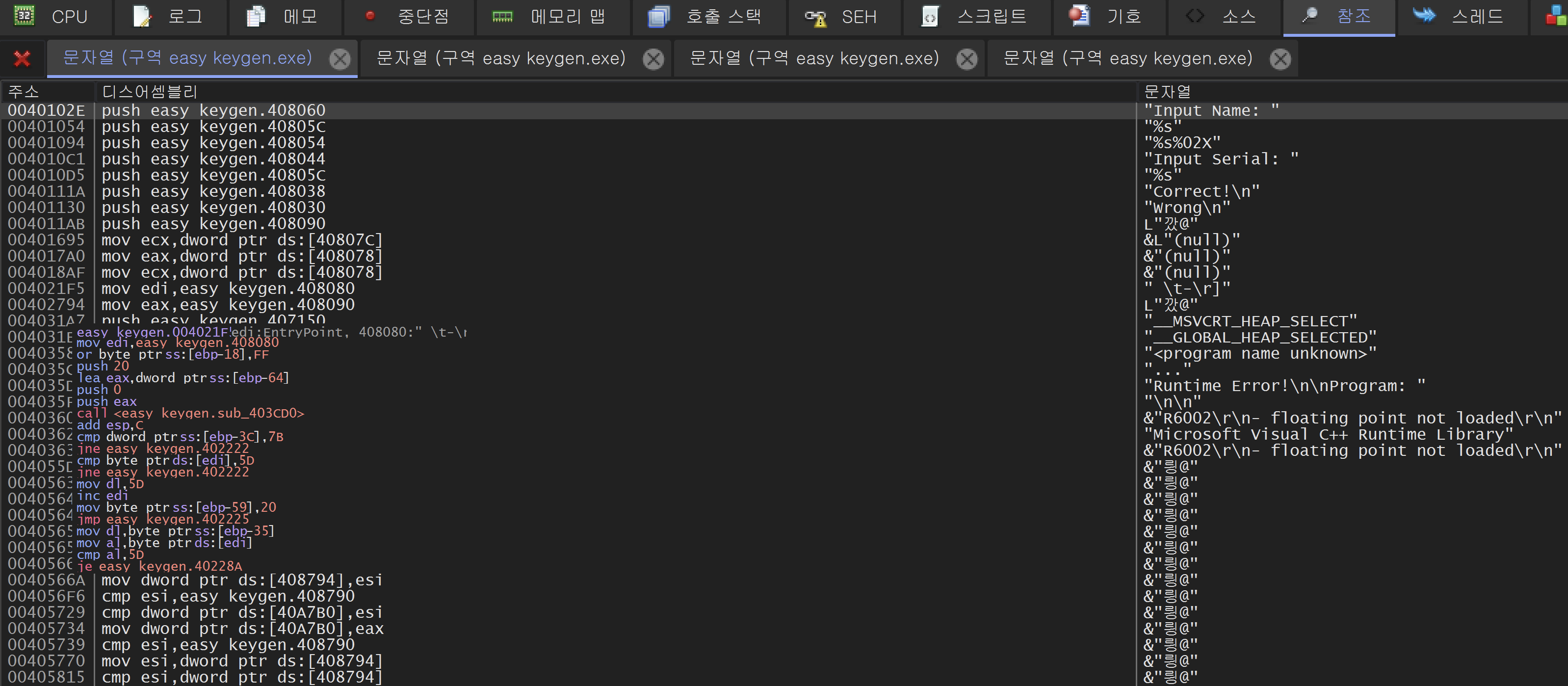Image resolution: width=1568 pixels, height=686 pixels.
Task: Open the 중단점 (Breakpoints) tab
Action: click(409, 16)
